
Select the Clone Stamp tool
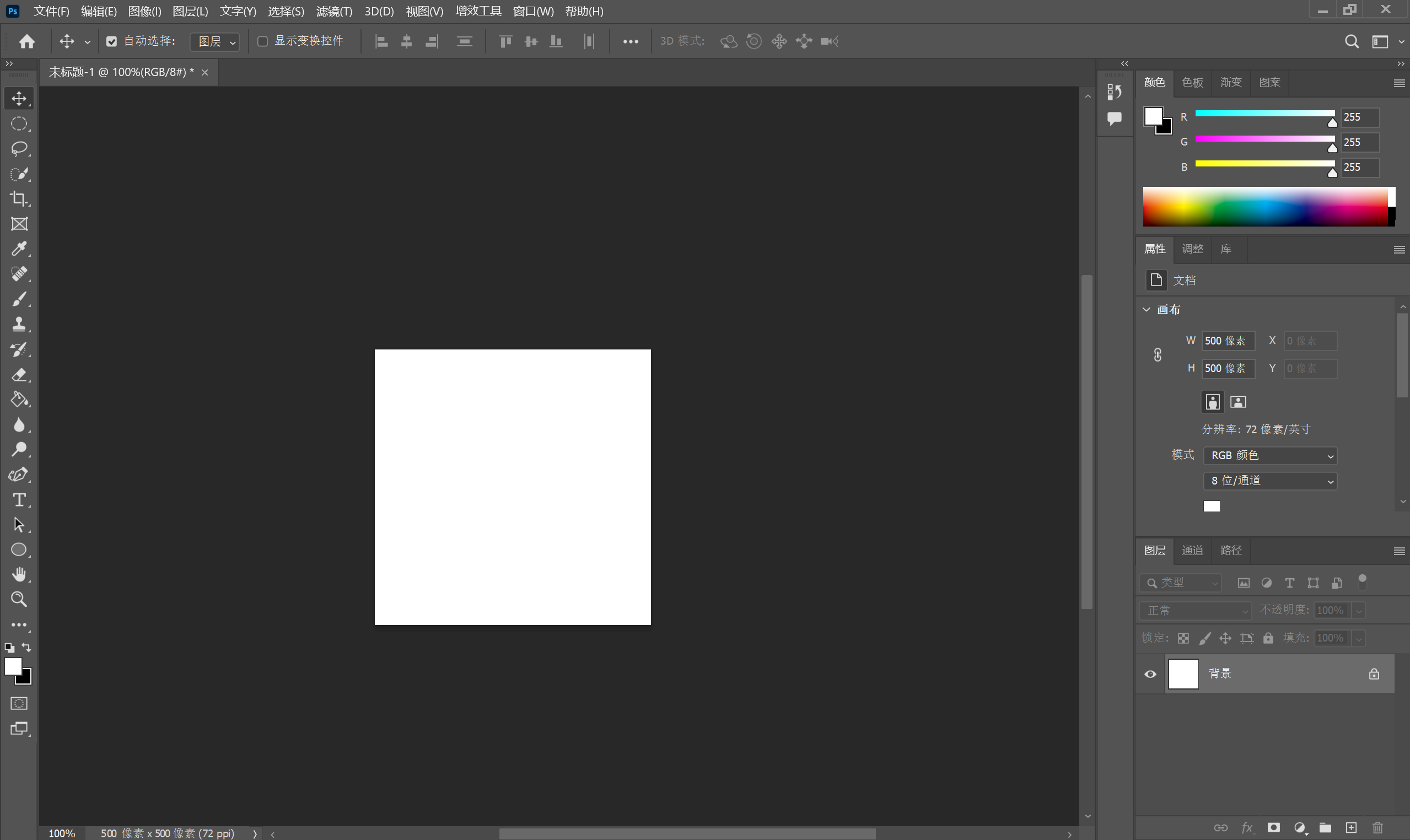pos(19,324)
